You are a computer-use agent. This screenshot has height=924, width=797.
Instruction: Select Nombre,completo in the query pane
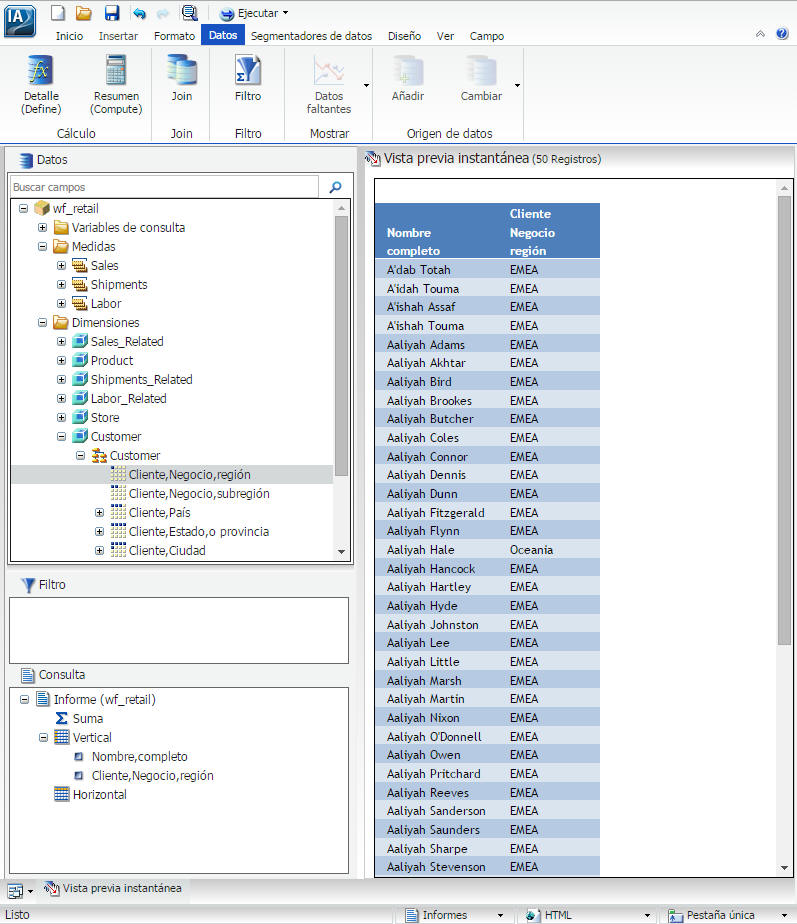tap(140, 757)
